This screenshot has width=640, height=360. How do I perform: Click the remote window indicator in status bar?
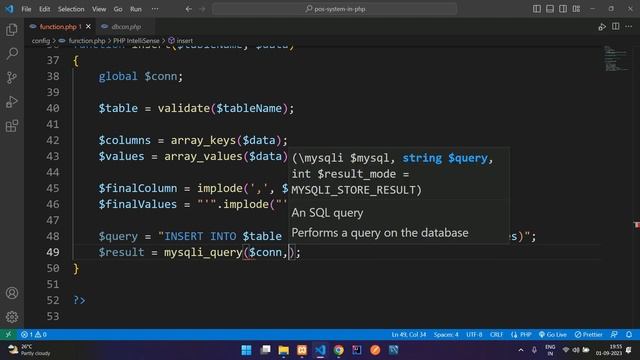point(8,334)
